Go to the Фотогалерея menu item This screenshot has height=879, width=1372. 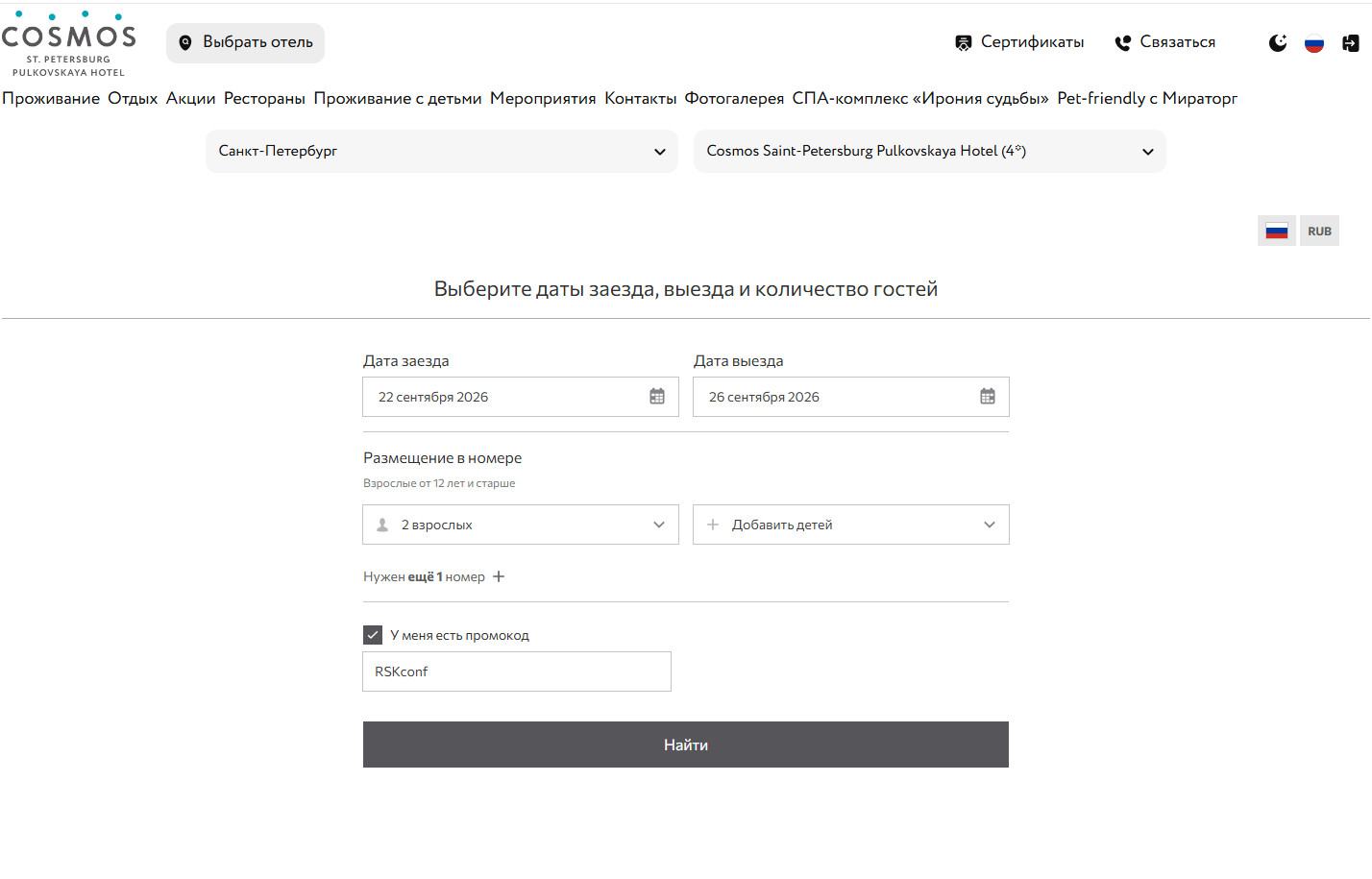click(734, 99)
